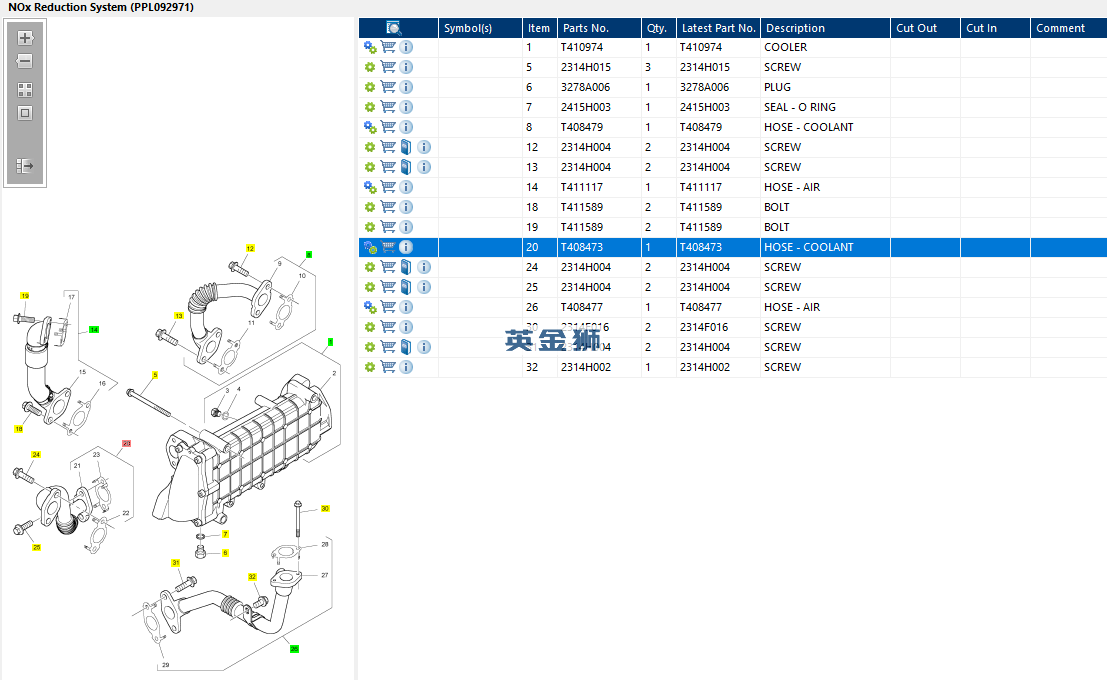
Task: Sort by Item column header
Action: [539, 28]
